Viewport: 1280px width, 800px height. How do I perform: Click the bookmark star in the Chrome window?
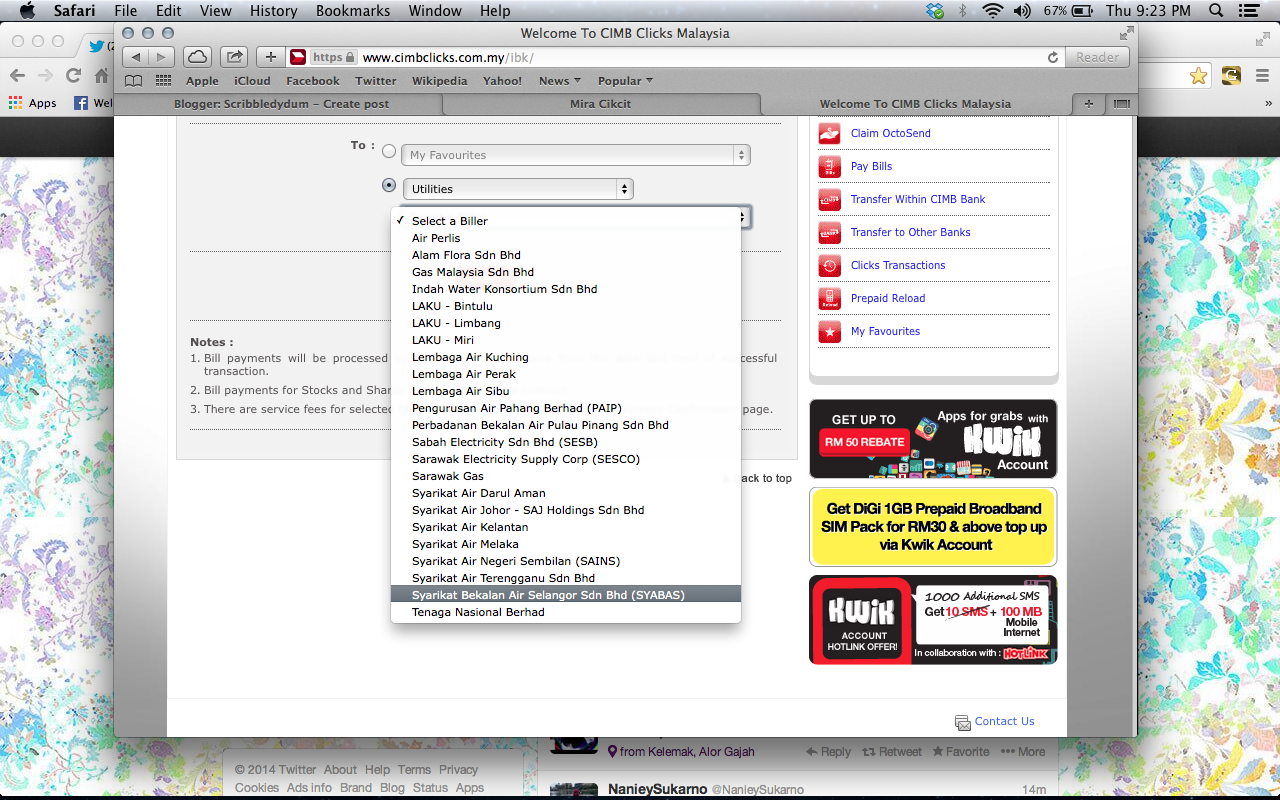click(x=1198, y=75)
